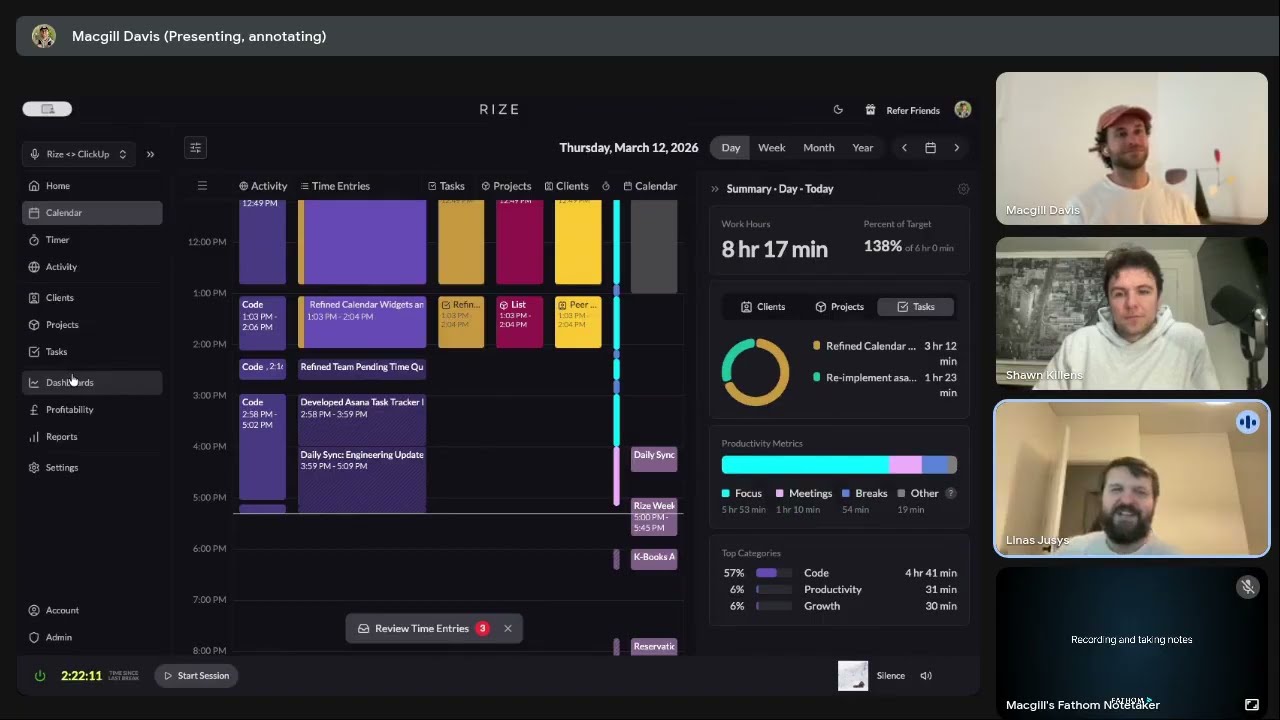The image size is (1280, 720).
Task: Open the Silence music thumbnail
Action: tap(853, 676)
